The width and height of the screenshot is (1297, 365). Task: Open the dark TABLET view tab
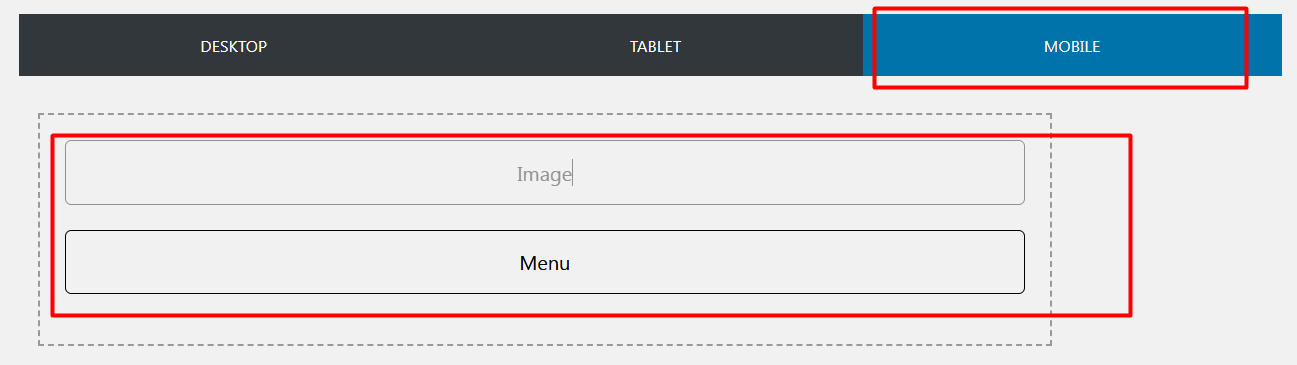[x=655, y=46]
